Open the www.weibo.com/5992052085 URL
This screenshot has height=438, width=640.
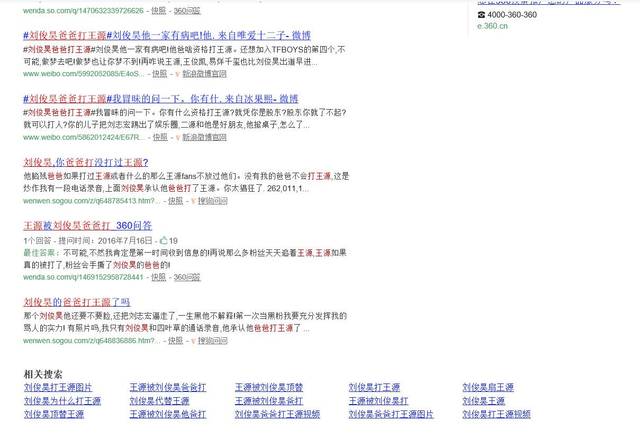pos(84,74)
